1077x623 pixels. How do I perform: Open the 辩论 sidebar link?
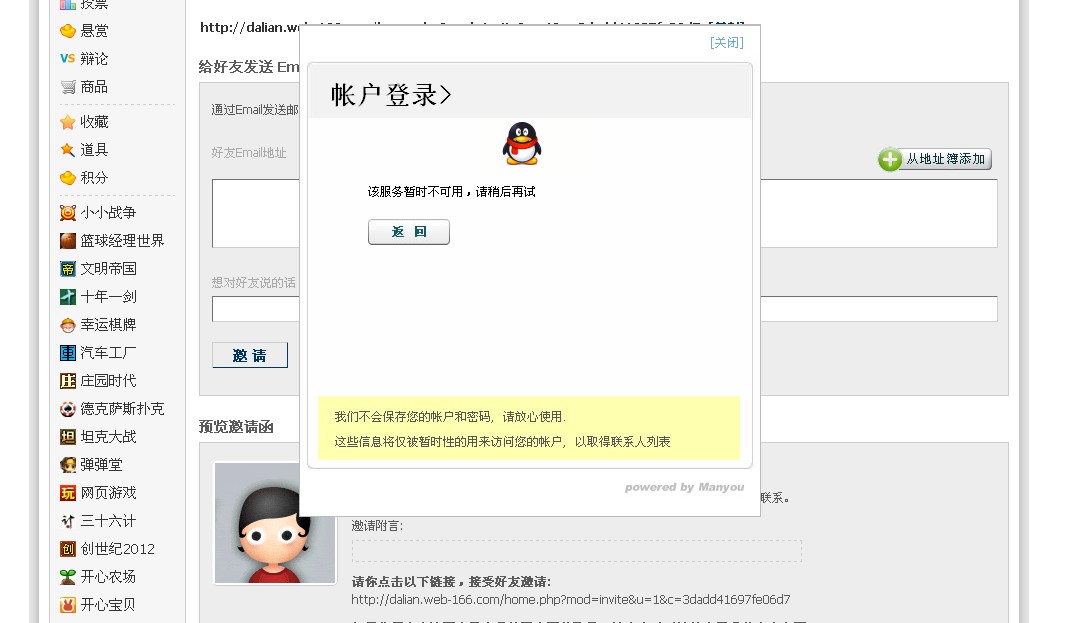click(x=94, y=58)
